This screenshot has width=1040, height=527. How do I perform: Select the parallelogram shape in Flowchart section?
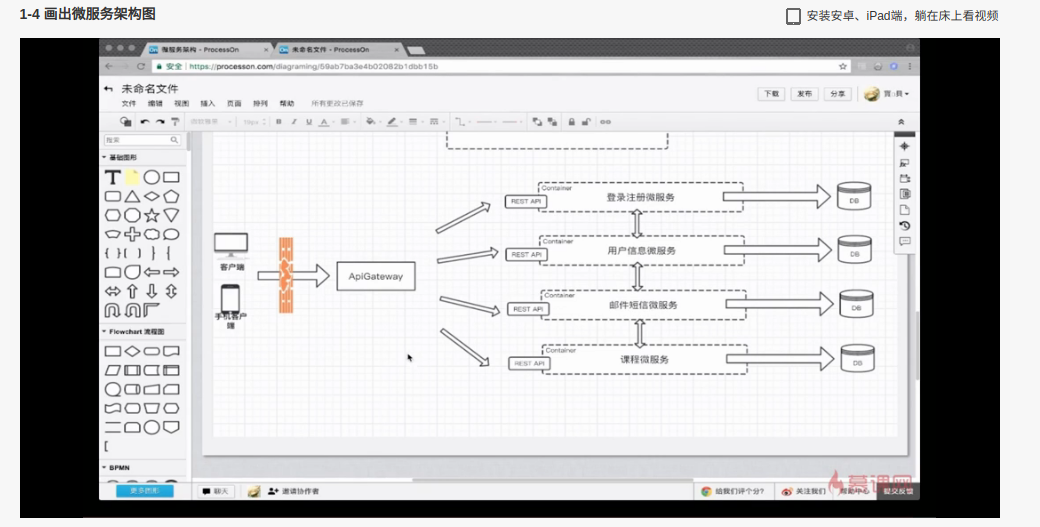113,370
